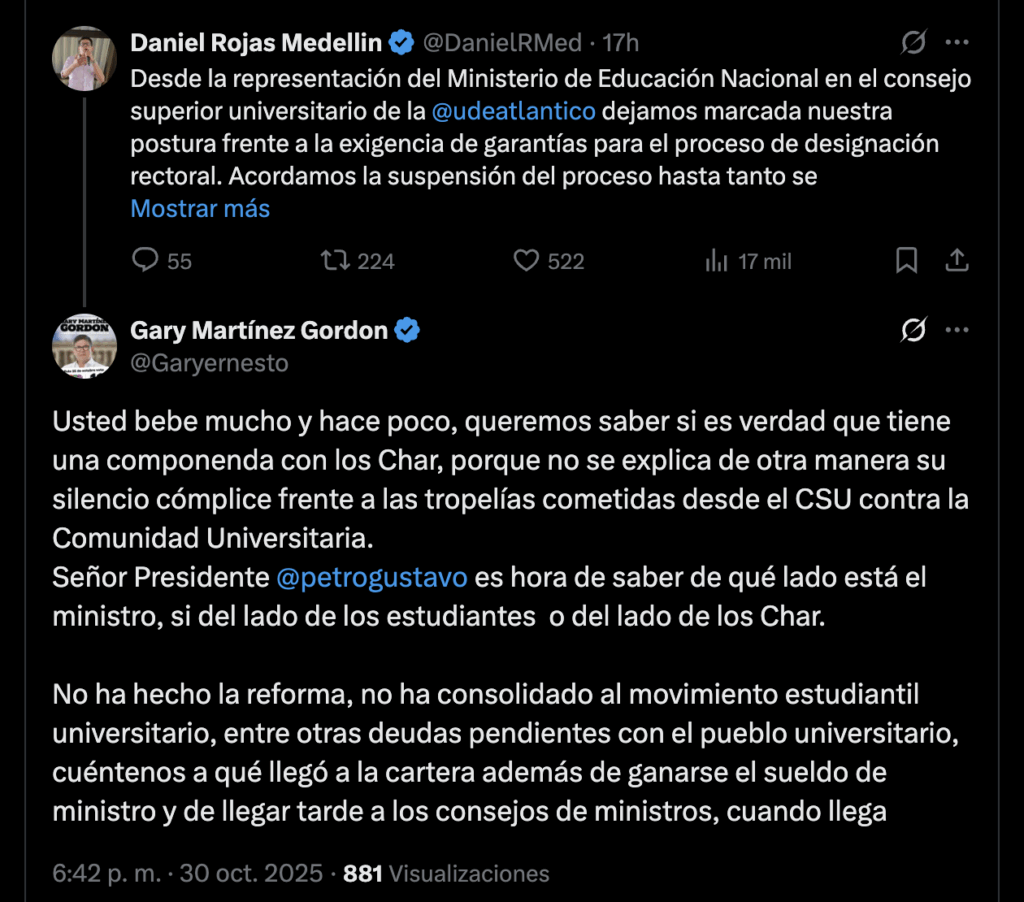Like the post with 522 likes
This screenshot has height=902, width=1024.
[526, 261]
